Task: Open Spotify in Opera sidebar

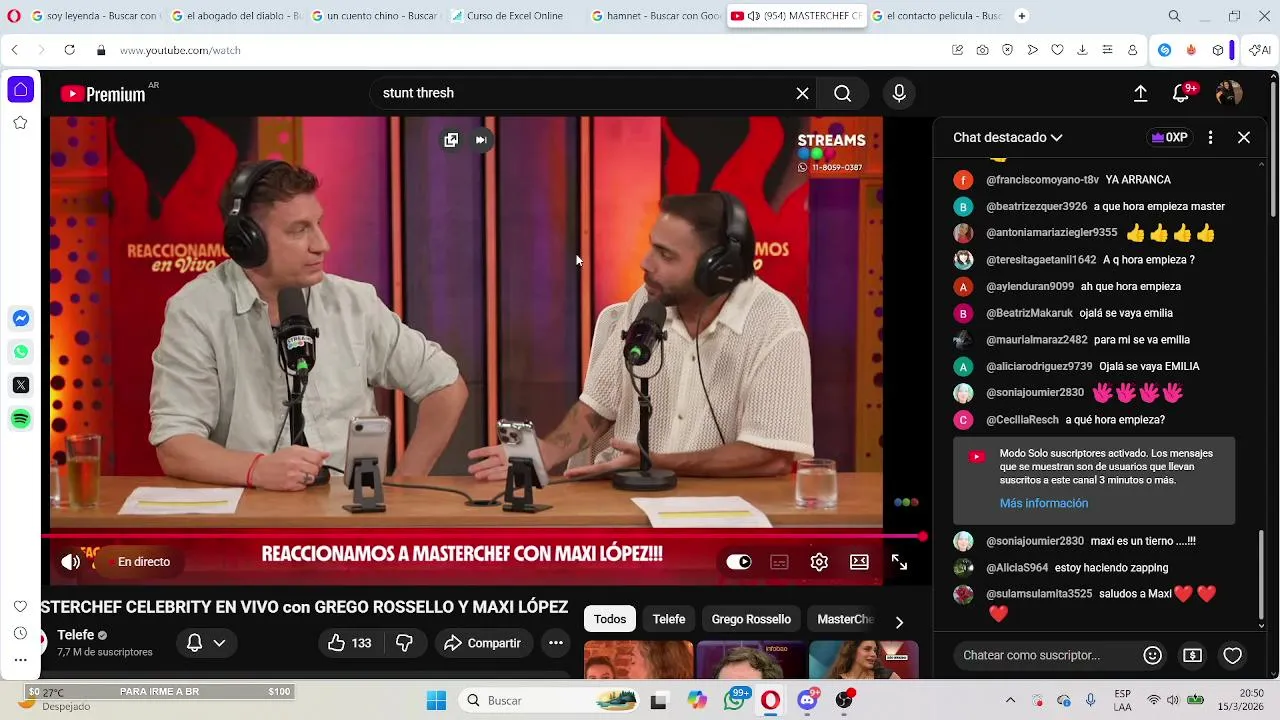Action: [x=20, y=418]
